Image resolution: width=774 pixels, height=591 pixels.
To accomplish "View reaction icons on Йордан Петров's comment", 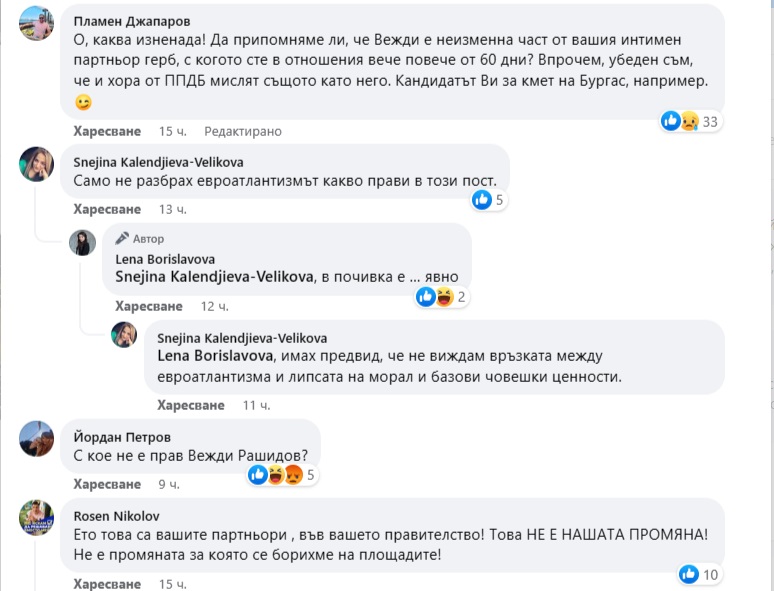I will 281,475.
